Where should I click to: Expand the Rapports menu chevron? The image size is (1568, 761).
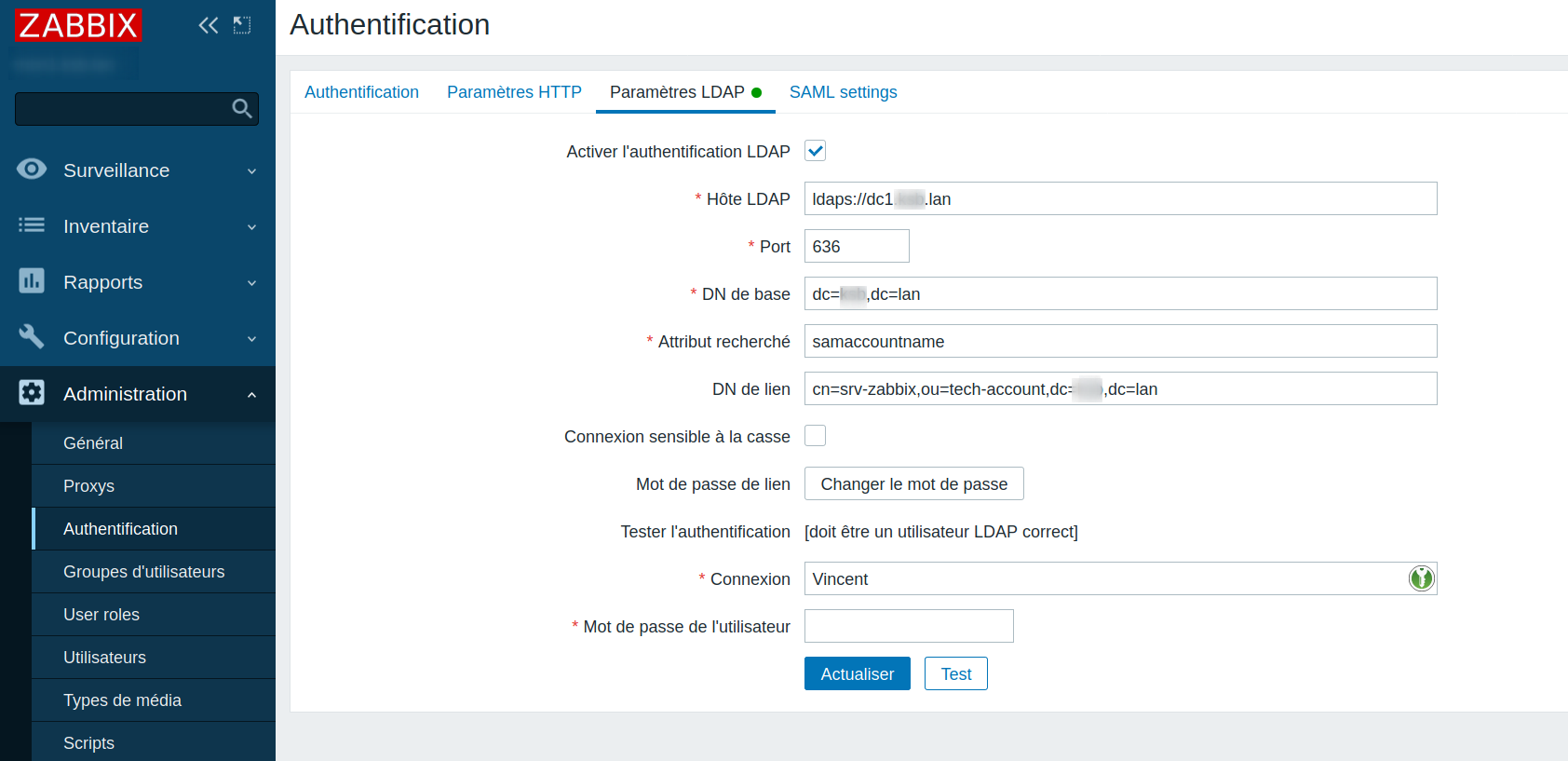coord(251,283)
